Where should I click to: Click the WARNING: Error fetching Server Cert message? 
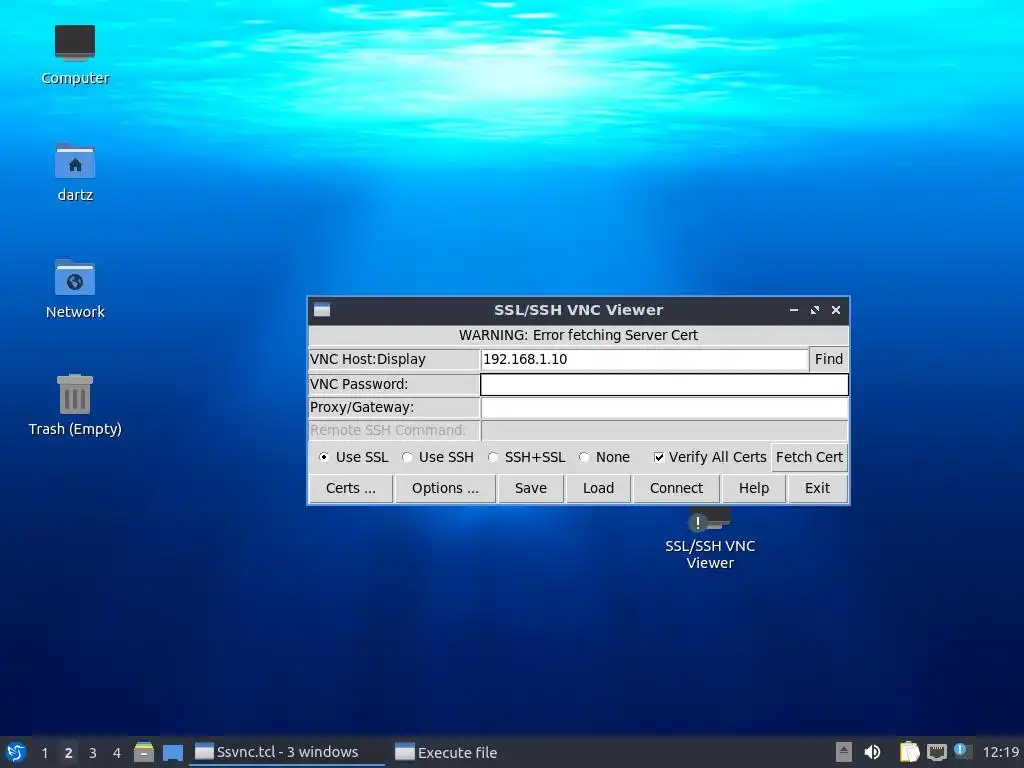point(578,335)
